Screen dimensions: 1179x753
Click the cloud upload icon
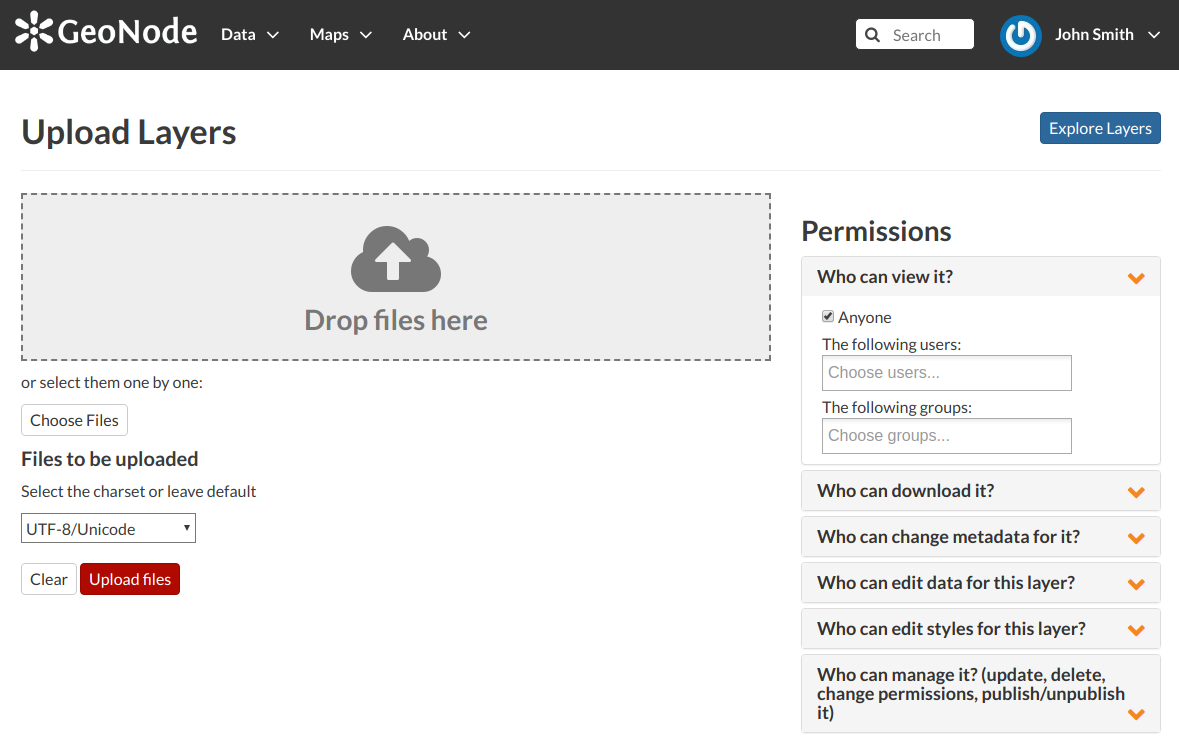[396, 259]
